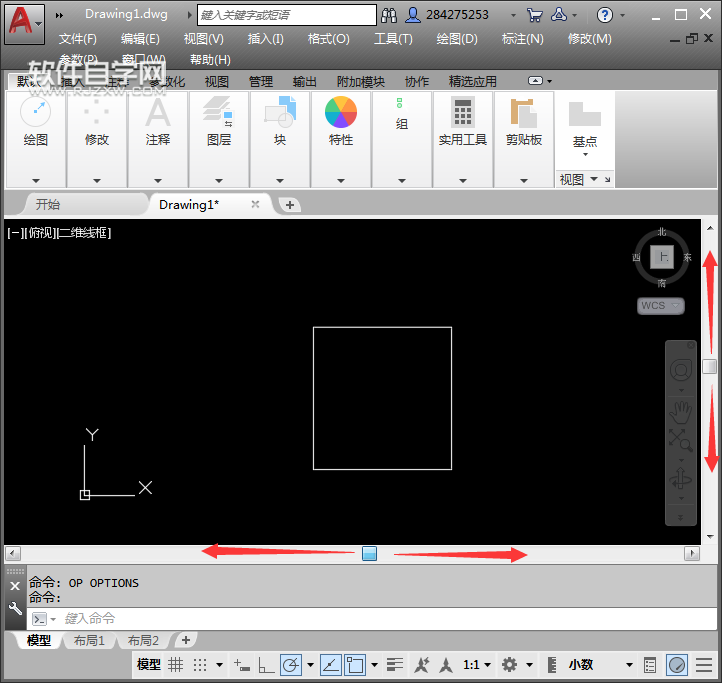722x683 pixels.
Task: Click the horizontal scrollbar thumb
Action: pyautogui.click(x=369, y=553)
